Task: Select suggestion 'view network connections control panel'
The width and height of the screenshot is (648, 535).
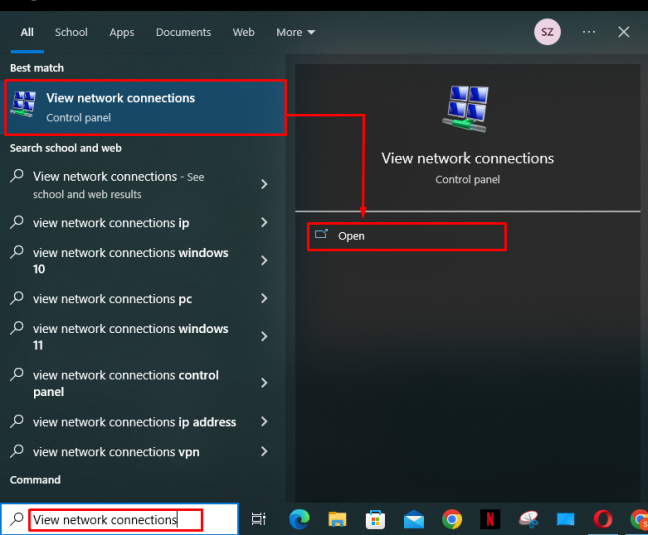Action: [x=126, y=383]
